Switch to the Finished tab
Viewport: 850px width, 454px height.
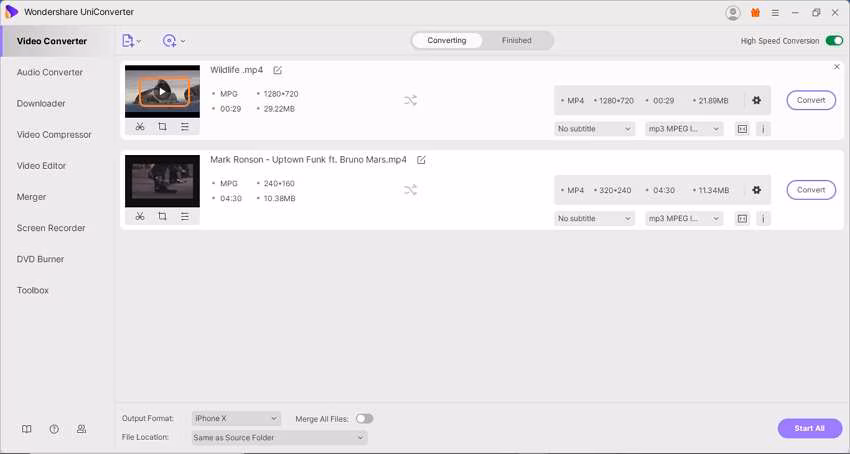517,41
